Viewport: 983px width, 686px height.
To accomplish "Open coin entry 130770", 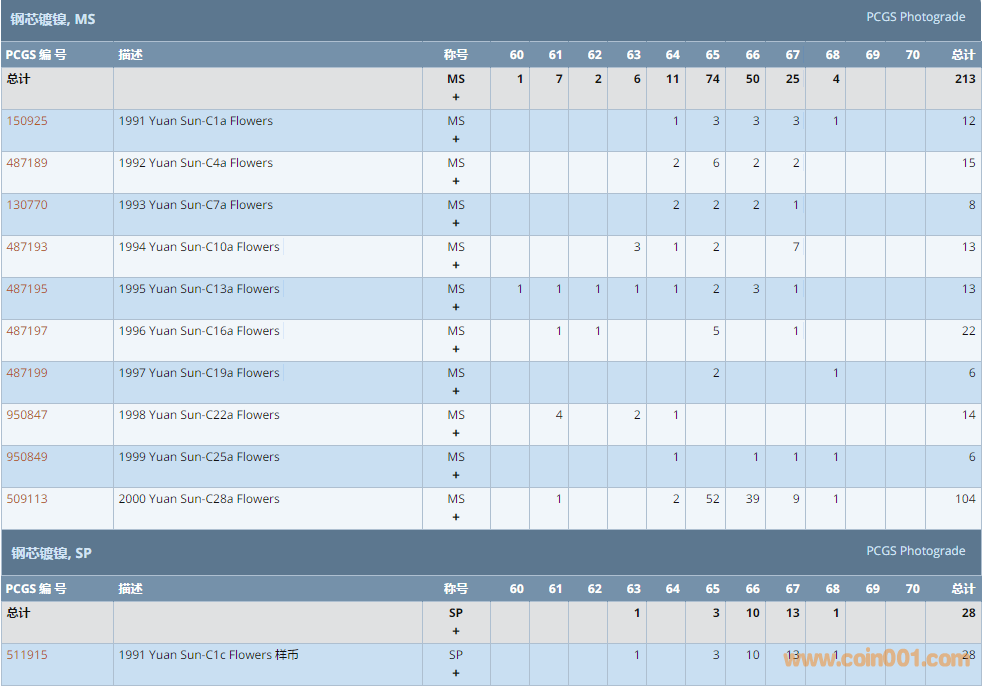I will [x=27, y=205].
